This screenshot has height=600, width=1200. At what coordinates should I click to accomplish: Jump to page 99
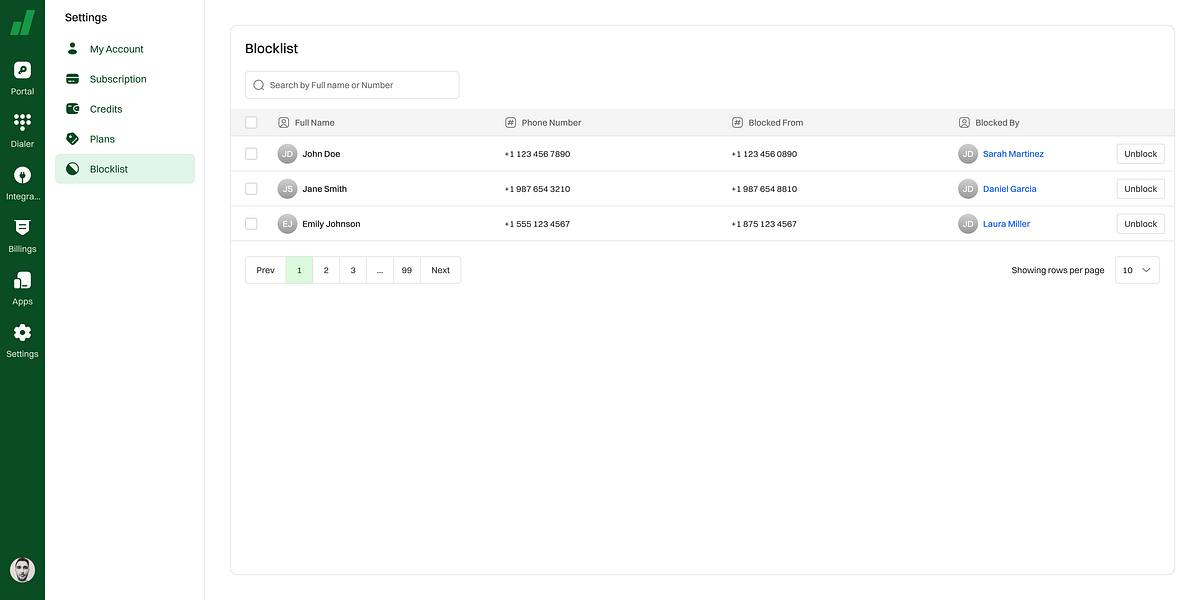407,270
